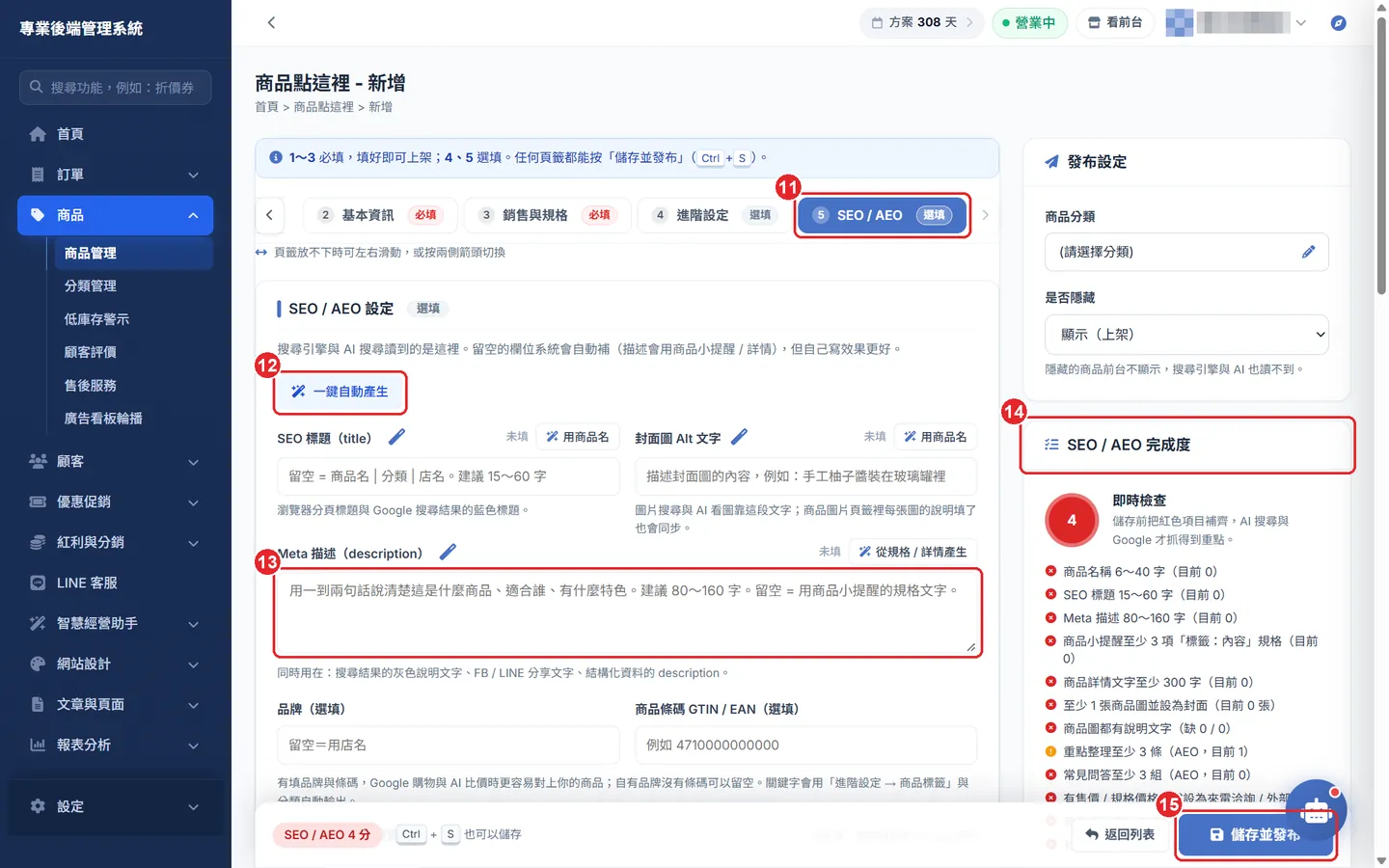The image size is (1389, 868).
Task: Open the account dropdown chevron
Action: [x=1300, y=22]
